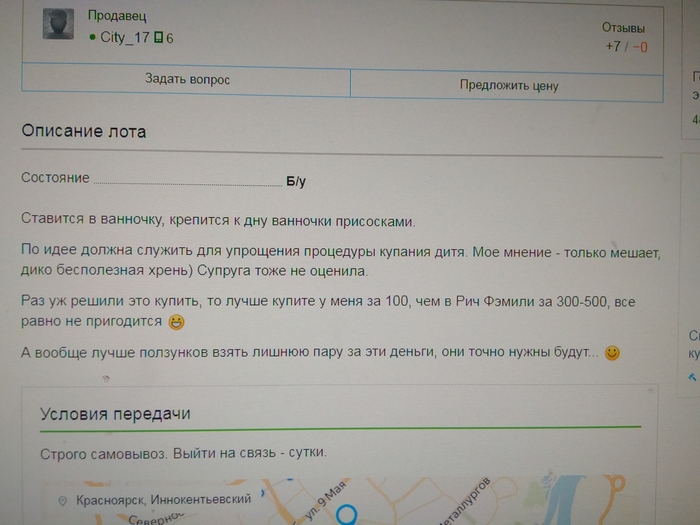Viewport: 700px width, 525px height.
Task: Click the blue circle map marker
Action: 346,514
